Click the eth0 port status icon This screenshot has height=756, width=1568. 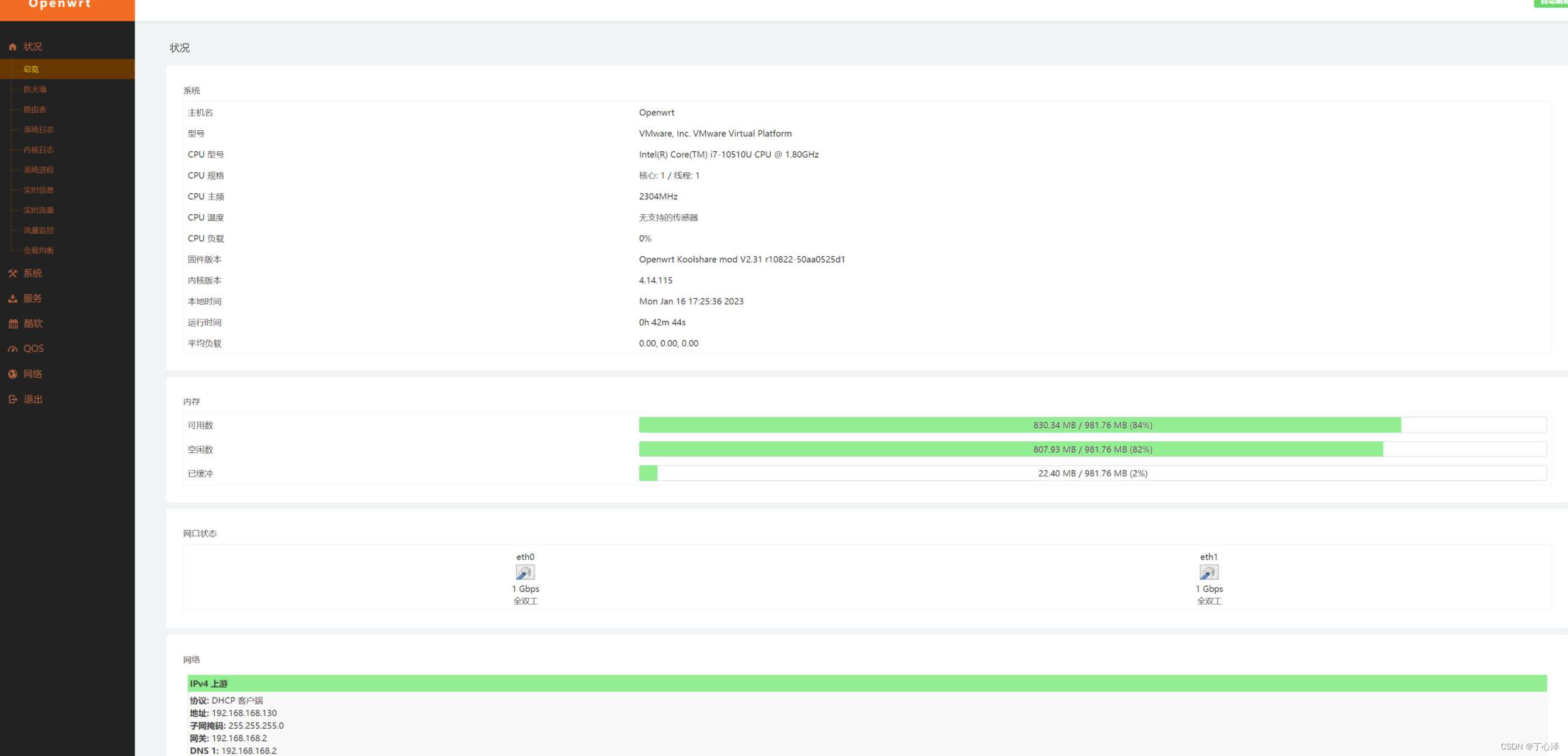point(525,572)
